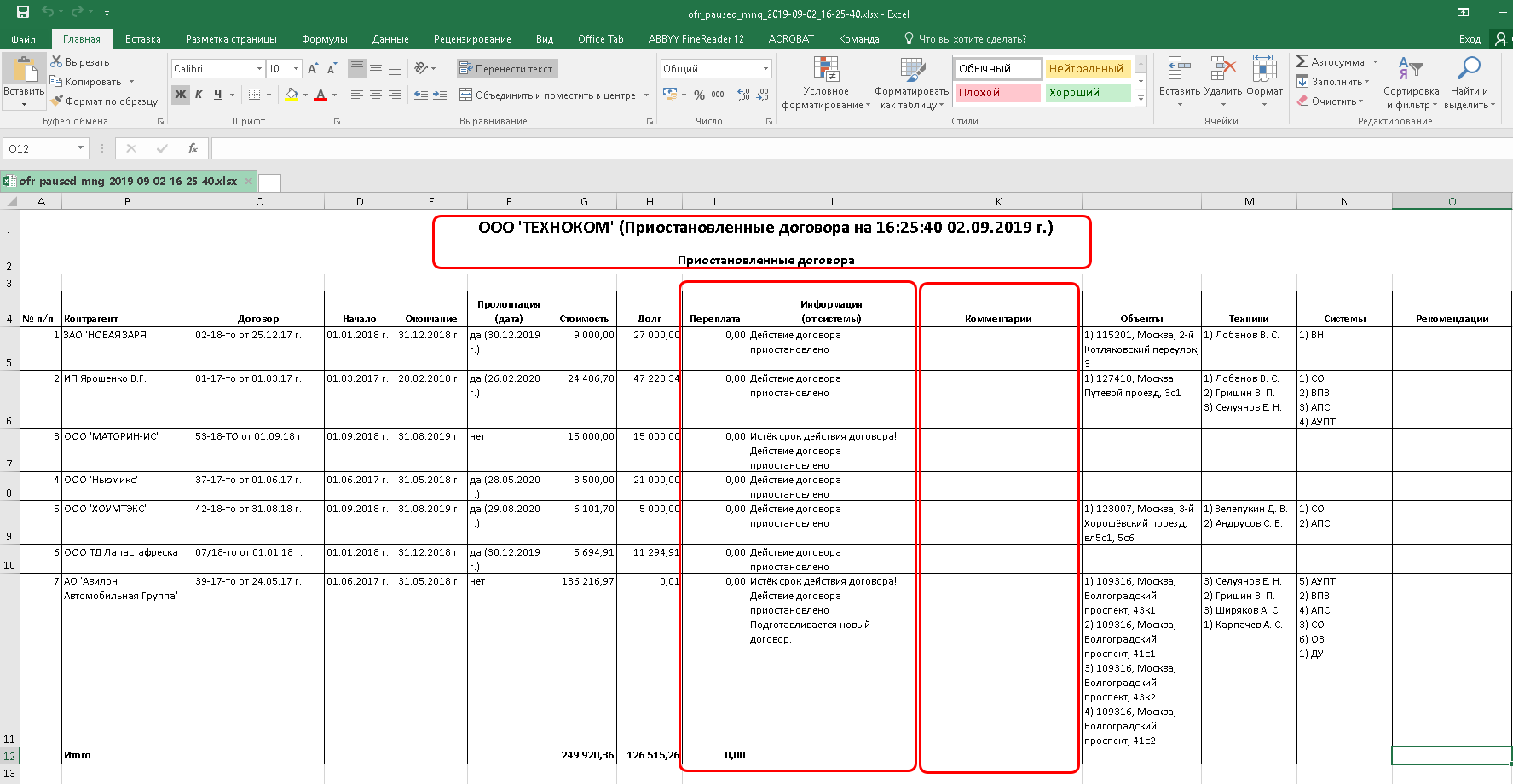The image size is (1513, 784).
Task: Expand the Calibri font name dropdown
Action: tap(259, 68)
